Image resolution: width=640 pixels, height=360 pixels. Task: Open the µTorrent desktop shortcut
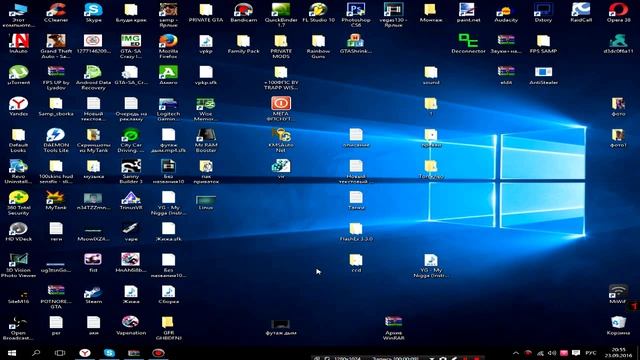pyautogui.click(x=18, y=75)
